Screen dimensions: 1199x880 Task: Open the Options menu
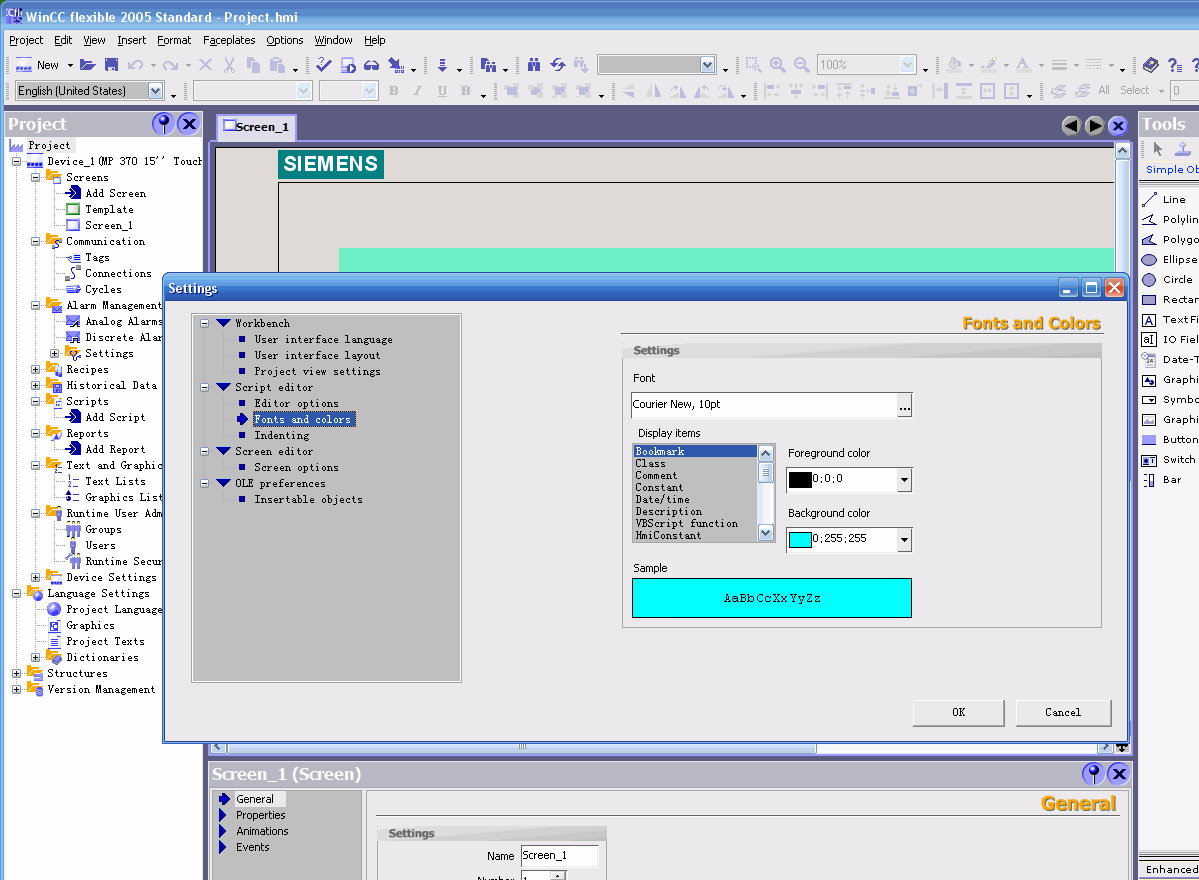coord(284,40)
